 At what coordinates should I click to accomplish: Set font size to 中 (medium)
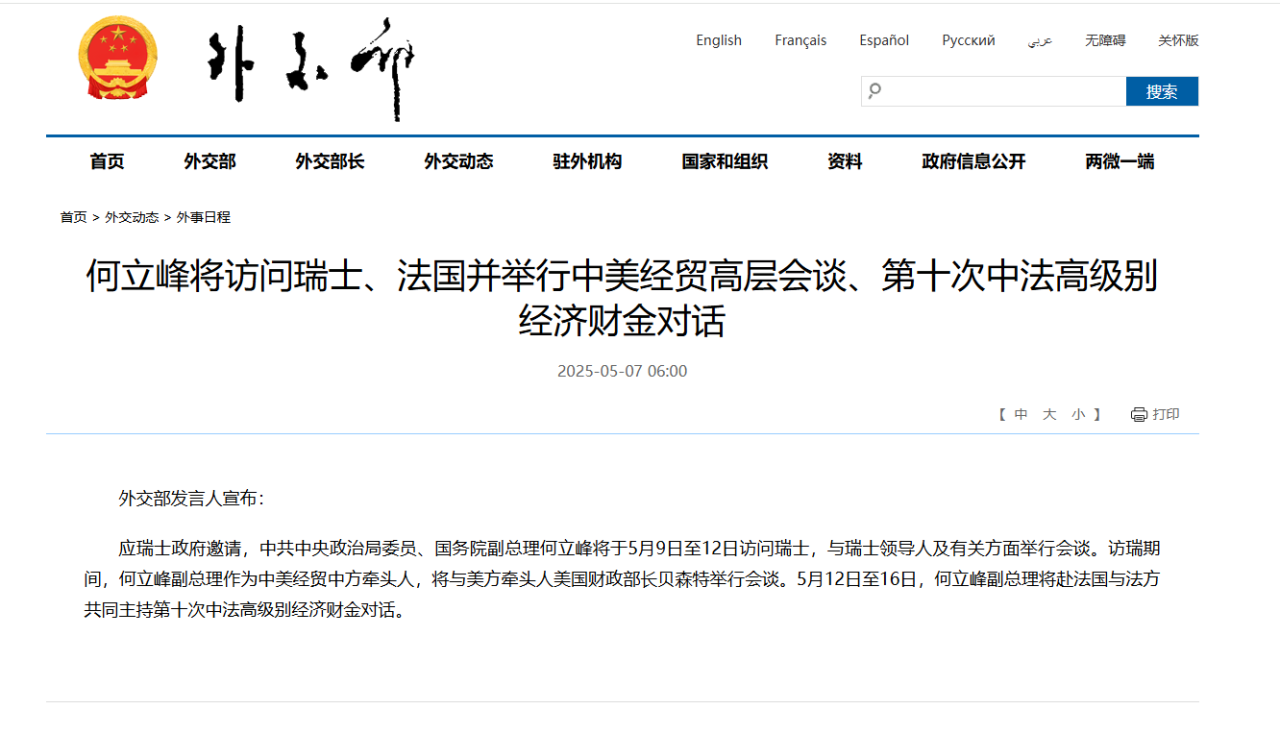1021,414
